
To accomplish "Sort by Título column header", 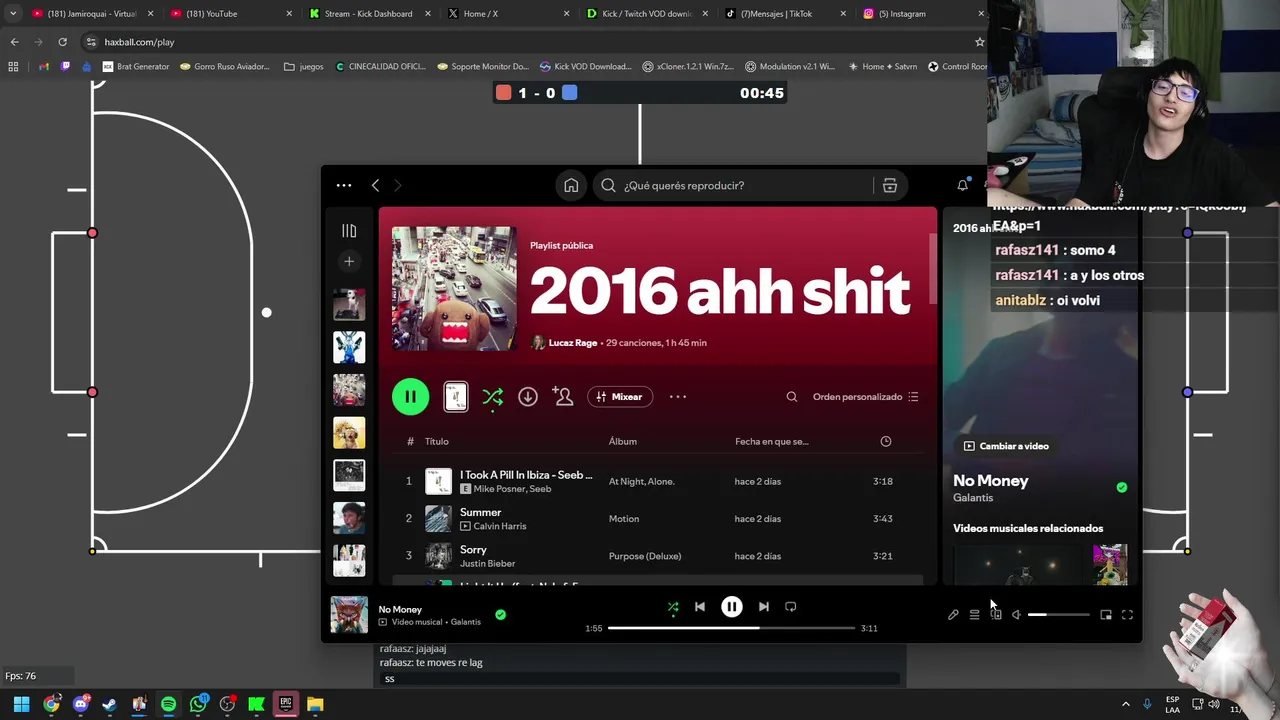I will click(436, 441).
